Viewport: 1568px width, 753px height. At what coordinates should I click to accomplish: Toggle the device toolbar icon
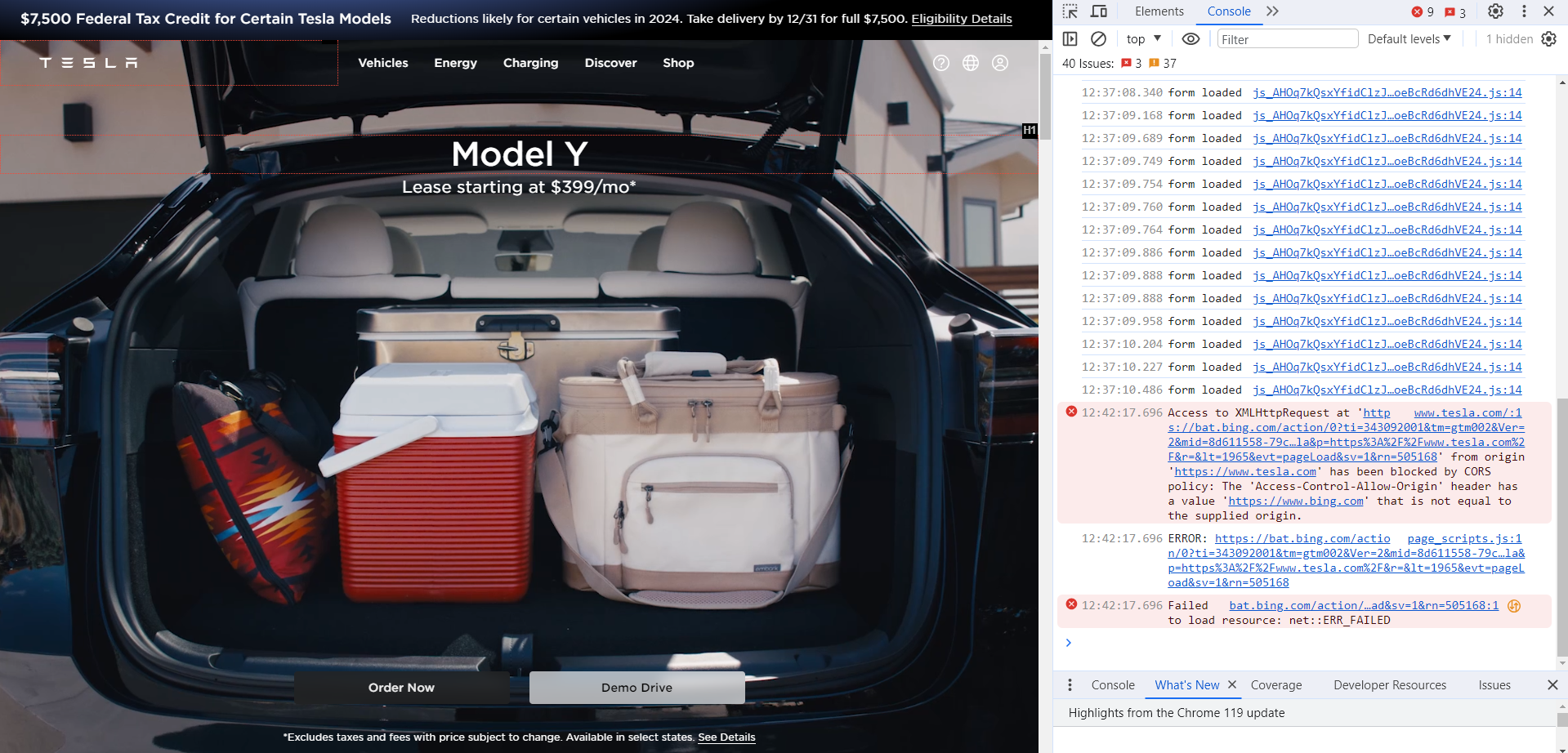pos(1099,11)
